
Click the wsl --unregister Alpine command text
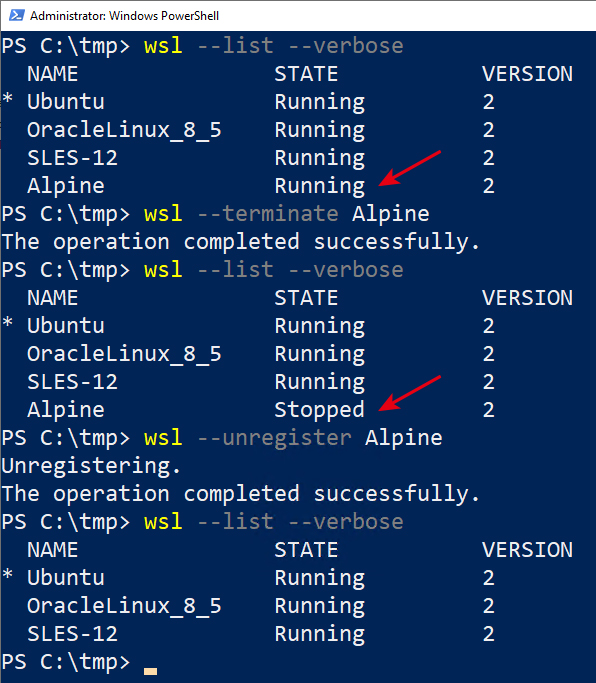pyautogui.click(x=293, y=438)
